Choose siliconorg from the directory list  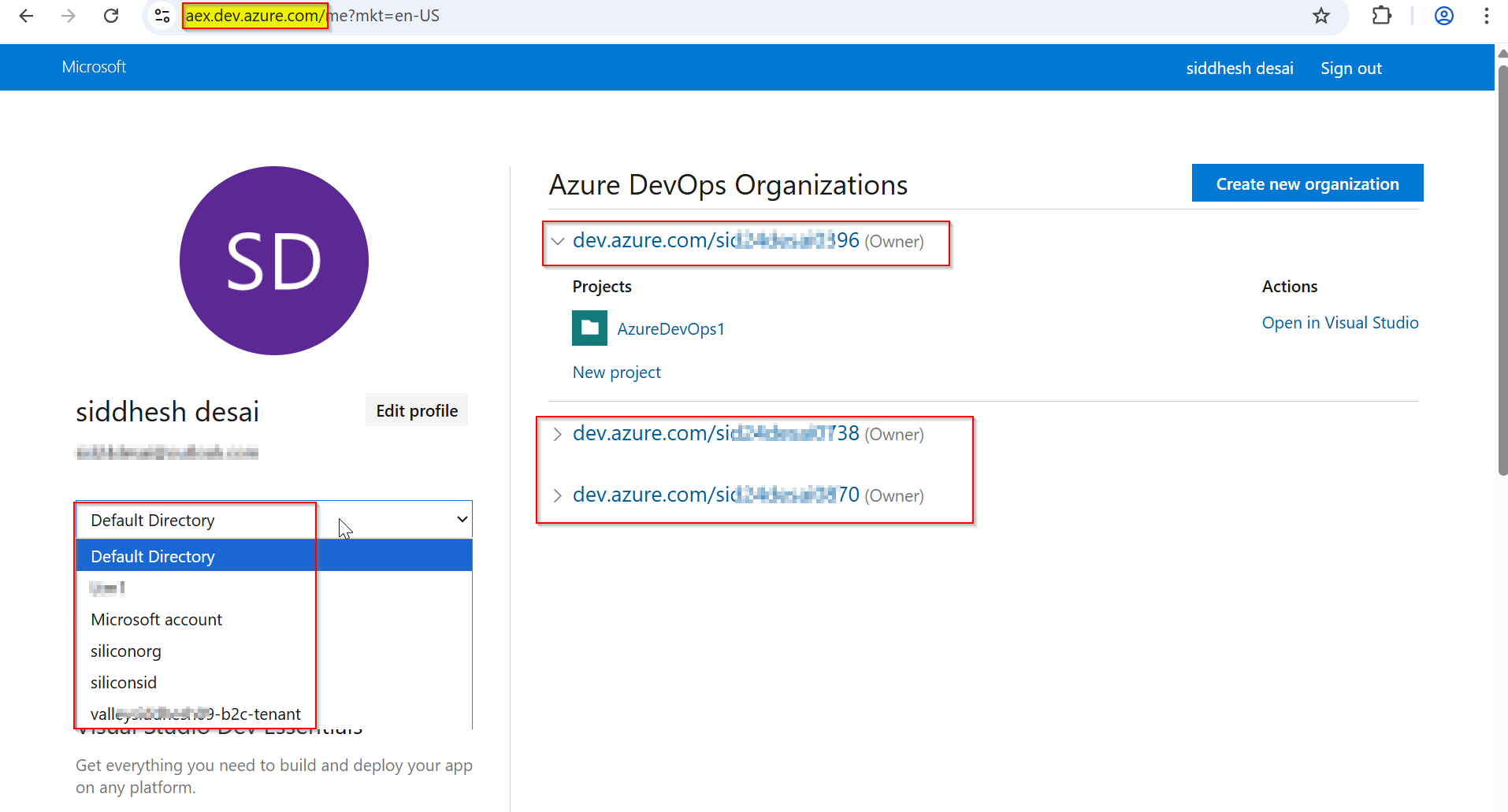pyautogui.click(x=274, y=651)
